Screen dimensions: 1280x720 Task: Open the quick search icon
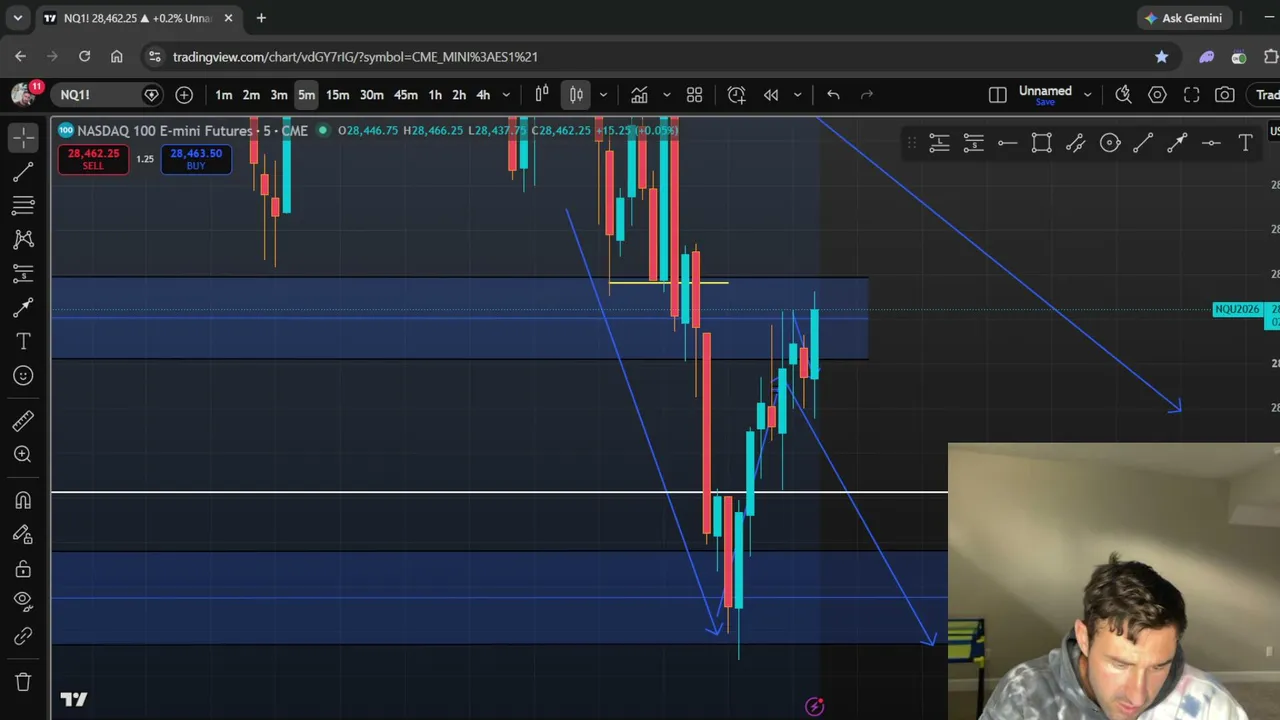[1124, 95]
